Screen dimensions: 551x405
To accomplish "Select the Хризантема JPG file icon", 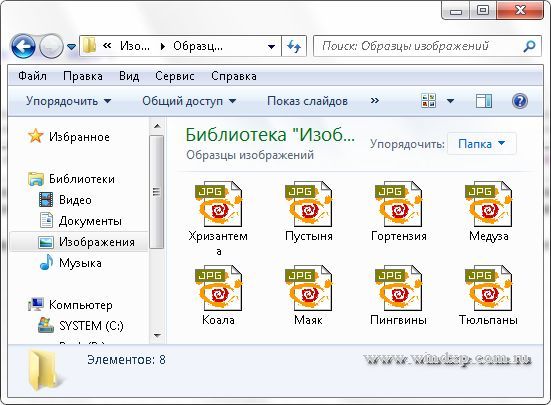I will (x=218, y=204).
